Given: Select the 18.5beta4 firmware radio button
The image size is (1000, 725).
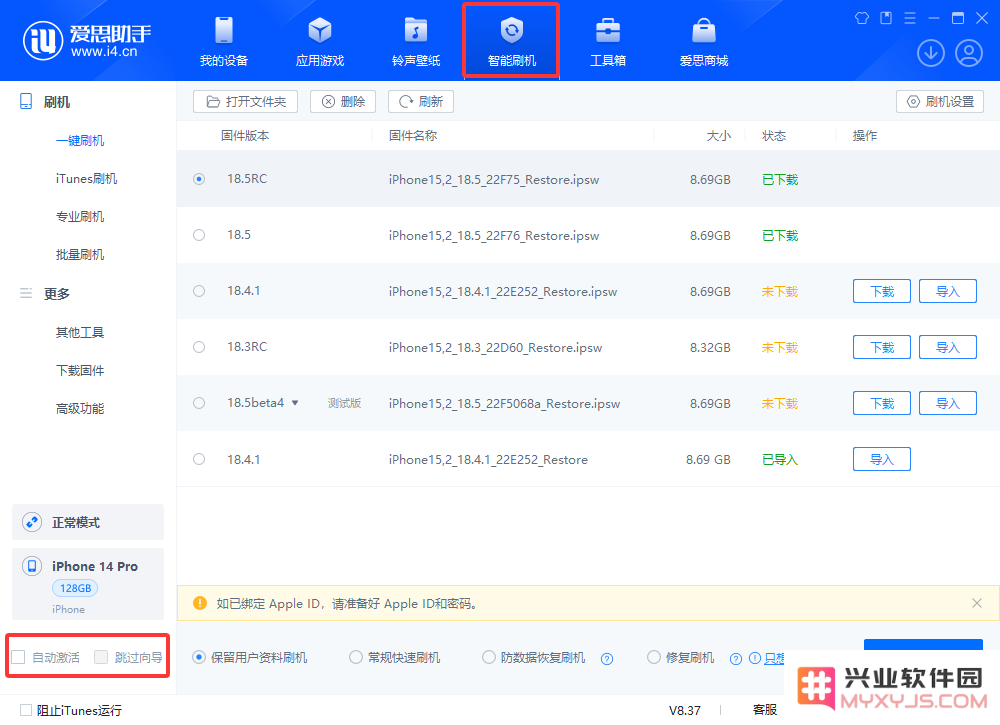Looking at the screenshot, I should [x=199, y=403].
